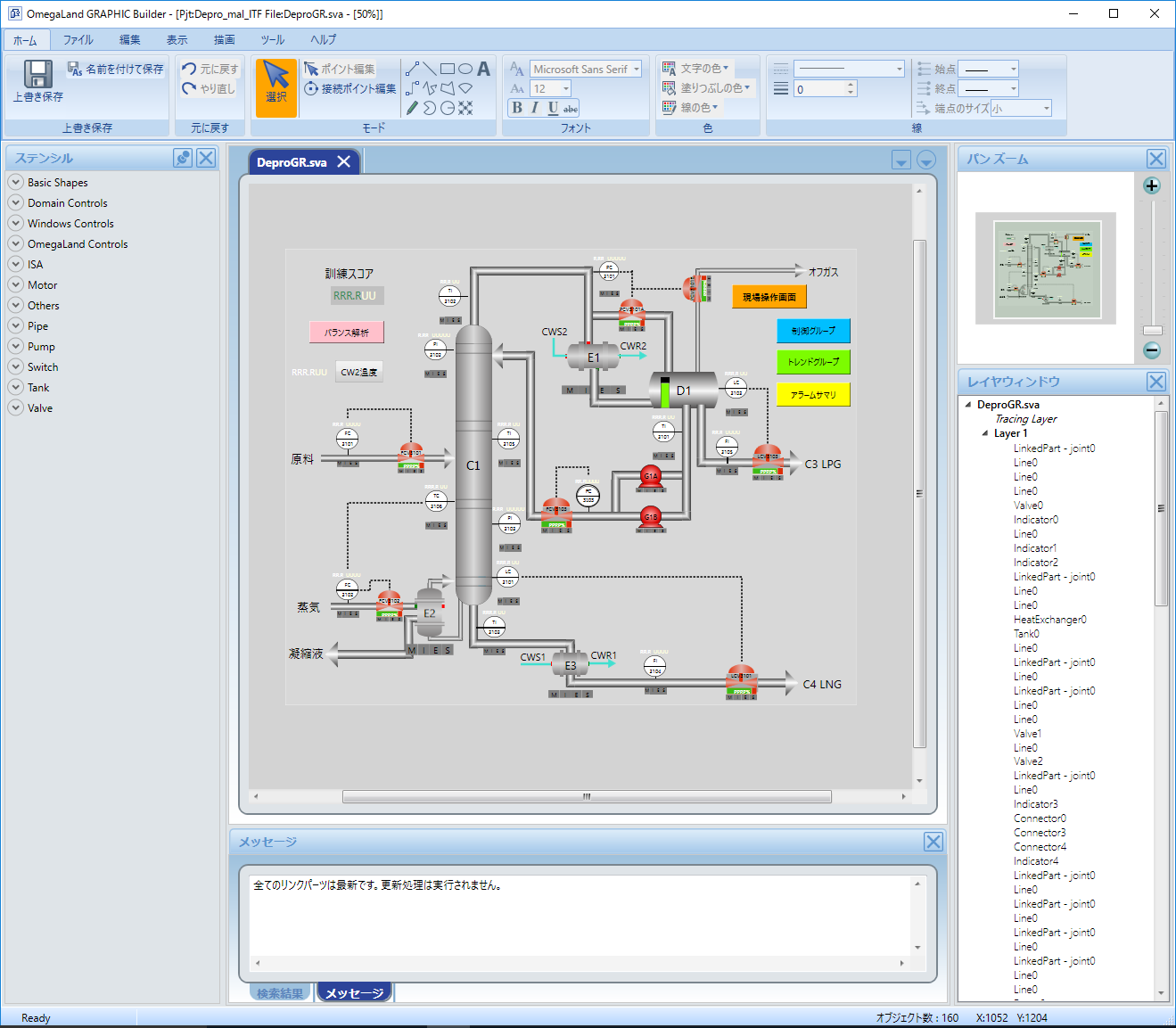The image size is (1176, 1028).
Task: Activate the 選択 arrow tool
Action: click(x=276, y=86)
